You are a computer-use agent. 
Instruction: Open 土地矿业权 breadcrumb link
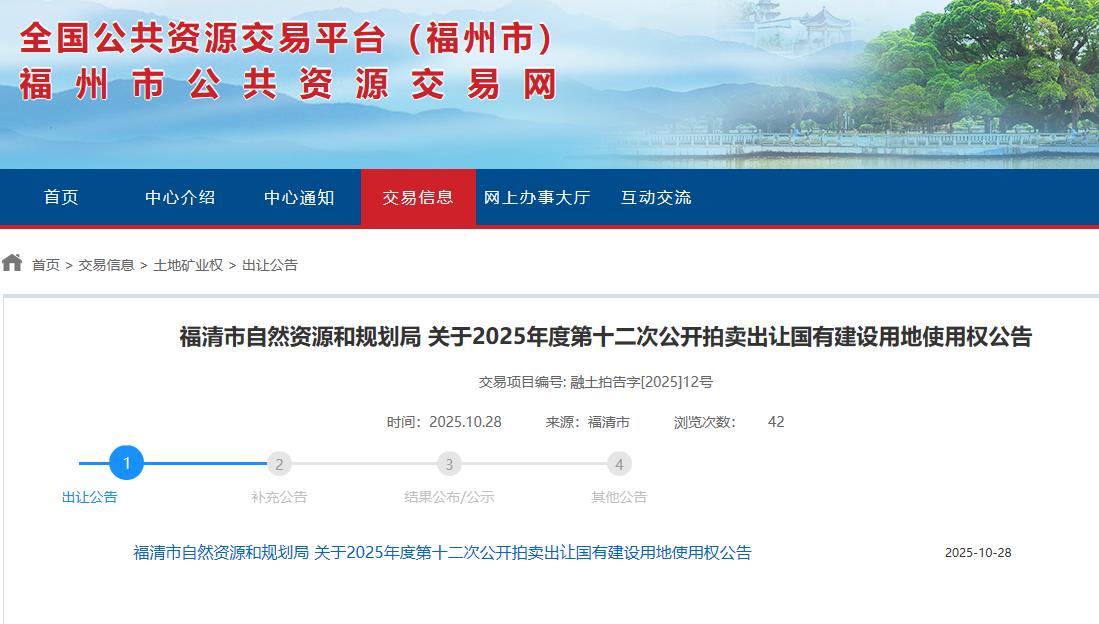[188, 265]
